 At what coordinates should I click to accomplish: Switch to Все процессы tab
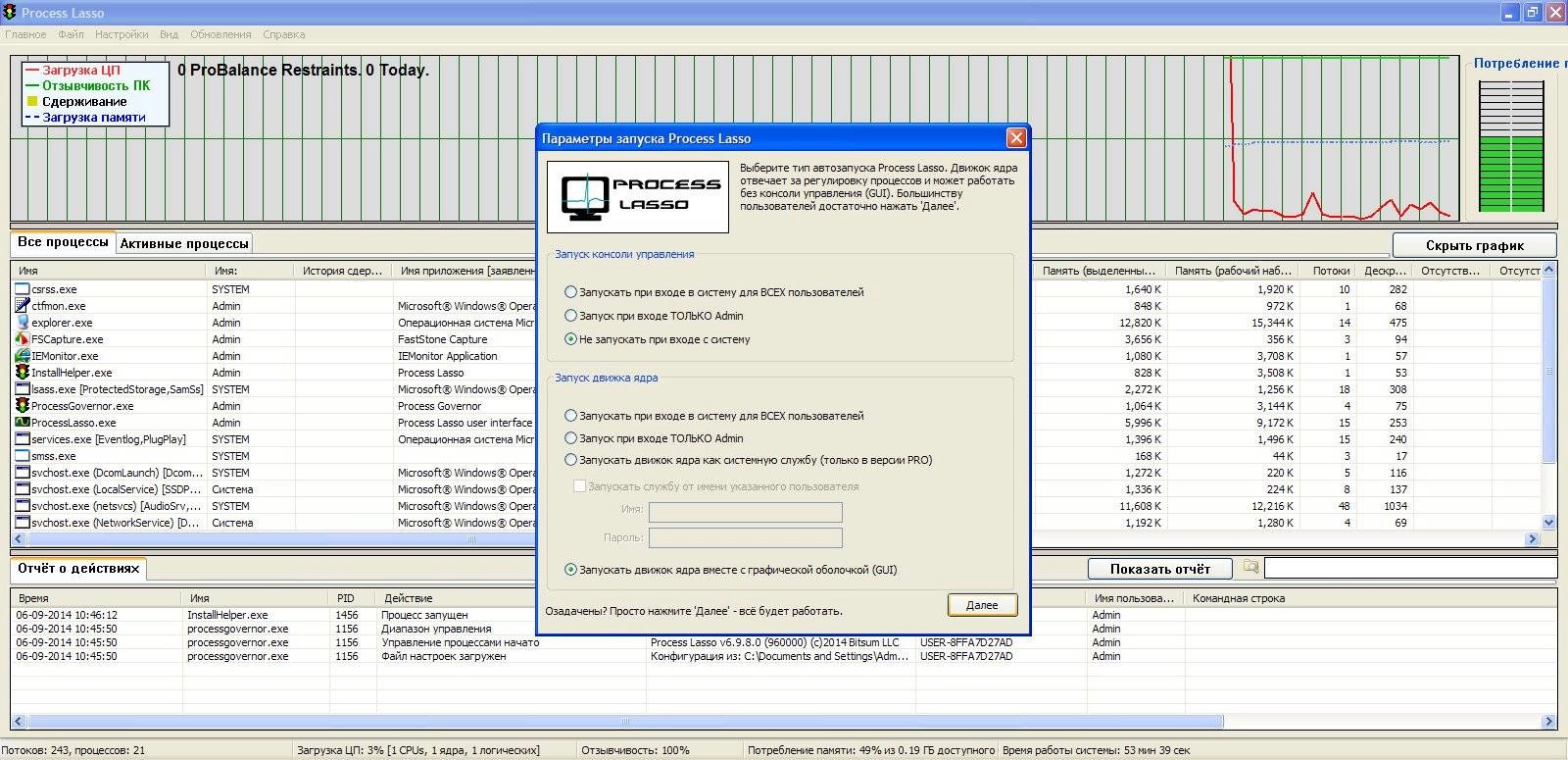[x=63, y=242]
